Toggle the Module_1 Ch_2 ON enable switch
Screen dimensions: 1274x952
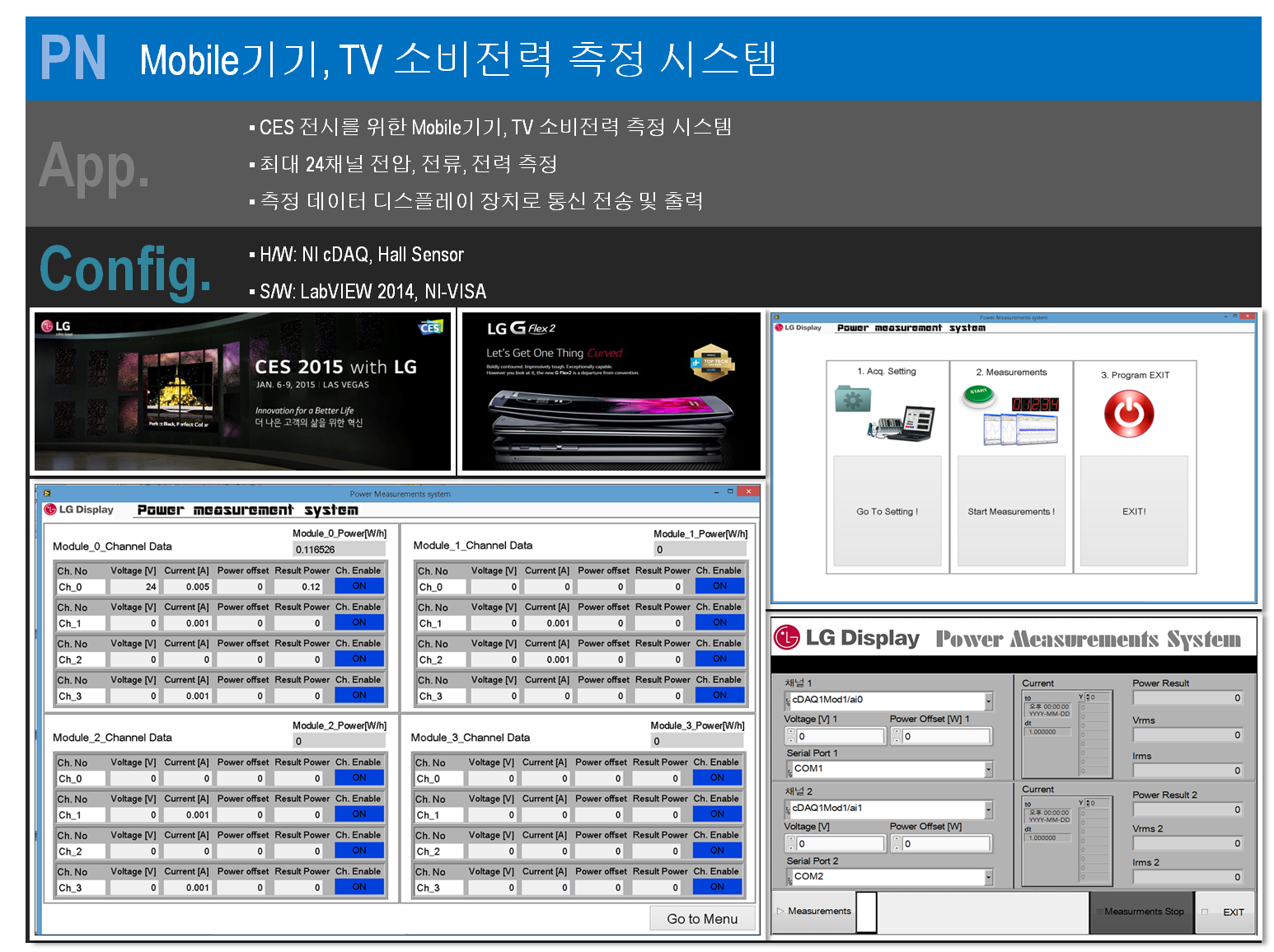click(x=719, y=659)
